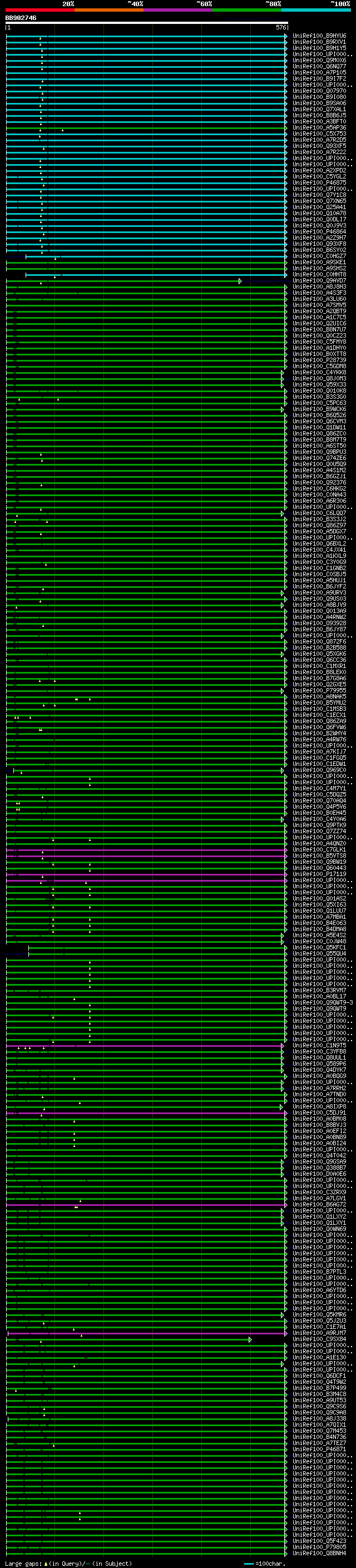
Task: Click hit label UniRef100_Q25A41
Action: pos(319,207)
